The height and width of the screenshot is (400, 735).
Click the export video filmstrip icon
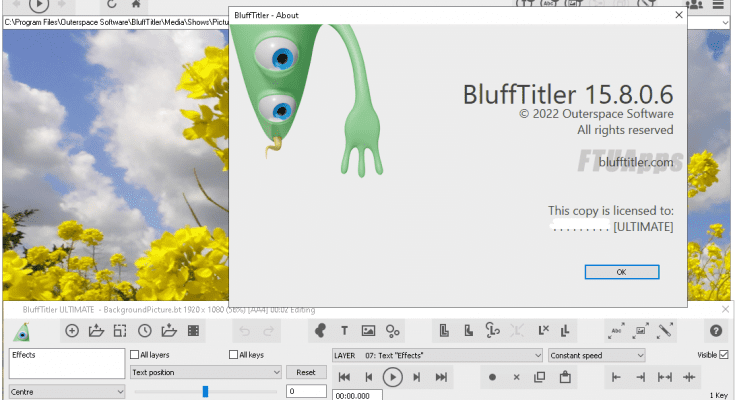click(x=193, y=331)
